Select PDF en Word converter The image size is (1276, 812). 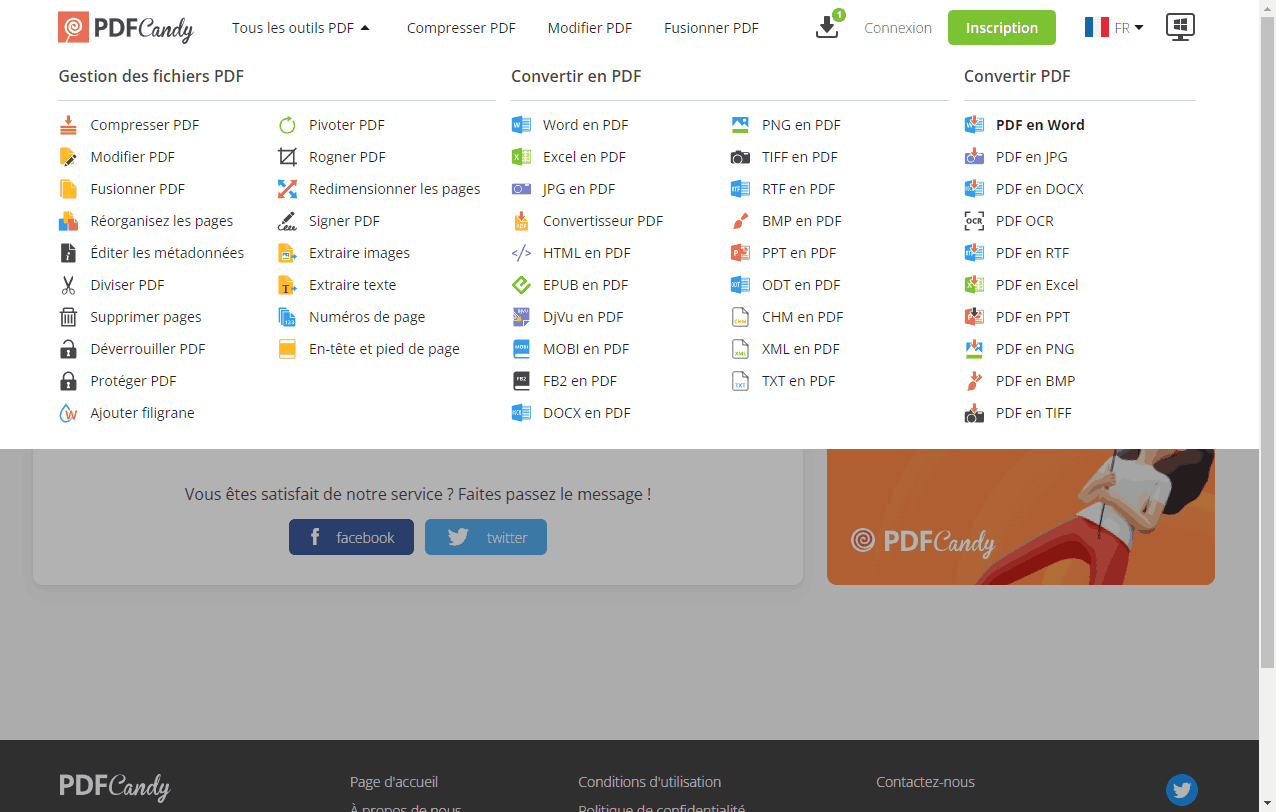pos(1040,125)
